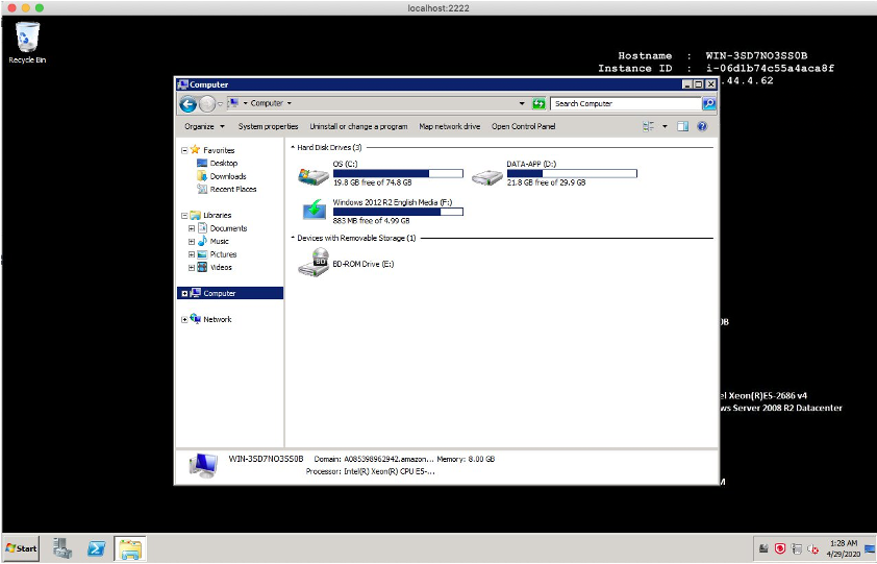Click Map network drive
The width and height of the screenshot is (877, 564).
(450, 126)
